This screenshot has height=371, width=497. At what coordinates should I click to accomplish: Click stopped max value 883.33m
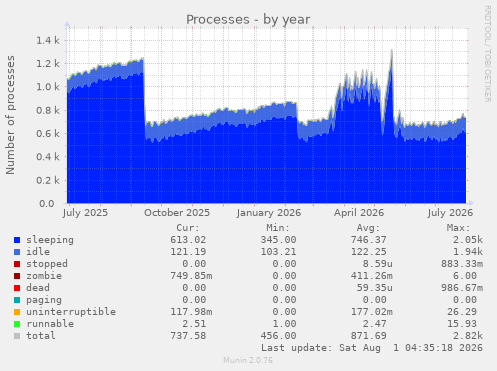[x=462, y=264]
